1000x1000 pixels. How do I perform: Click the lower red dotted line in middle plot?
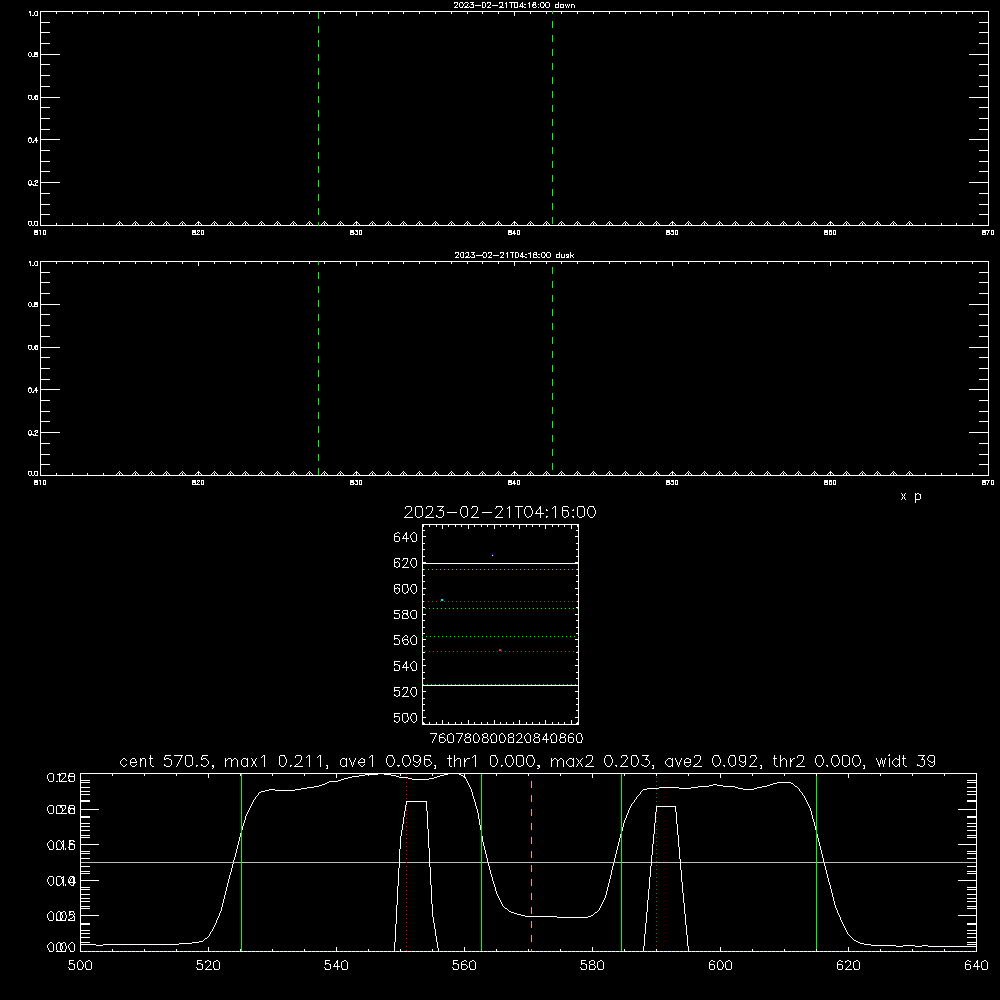tap(500, 652)
